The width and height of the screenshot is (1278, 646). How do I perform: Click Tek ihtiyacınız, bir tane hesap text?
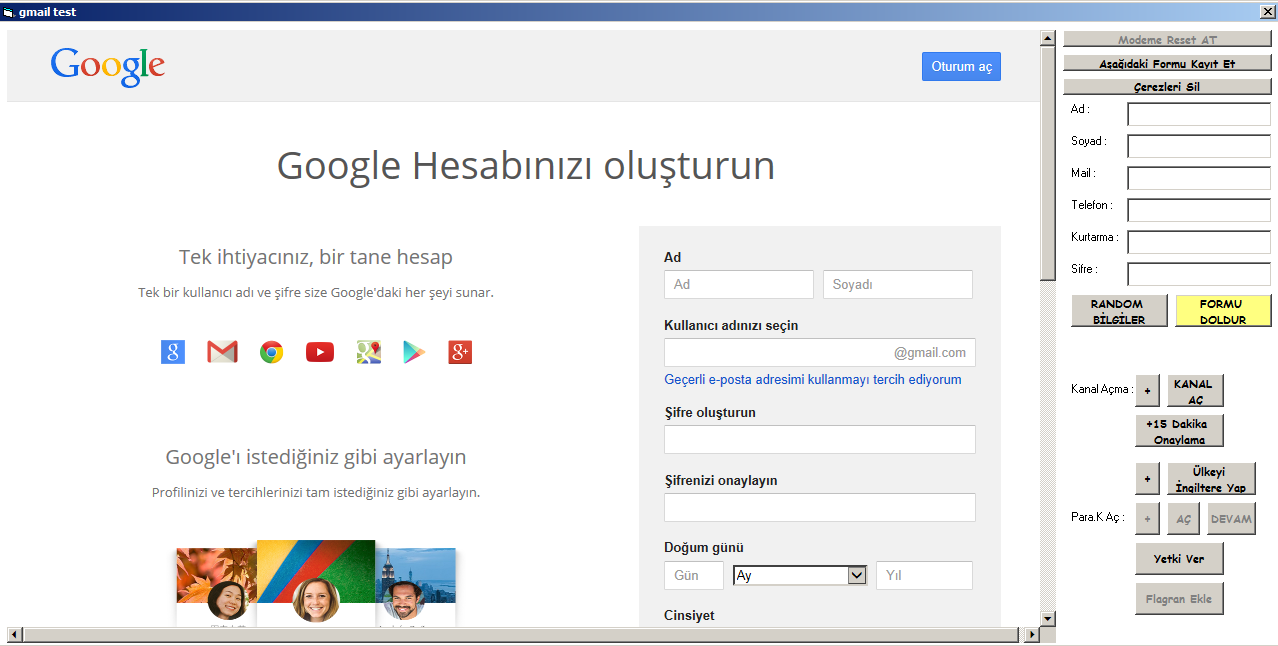pos(316,257)
